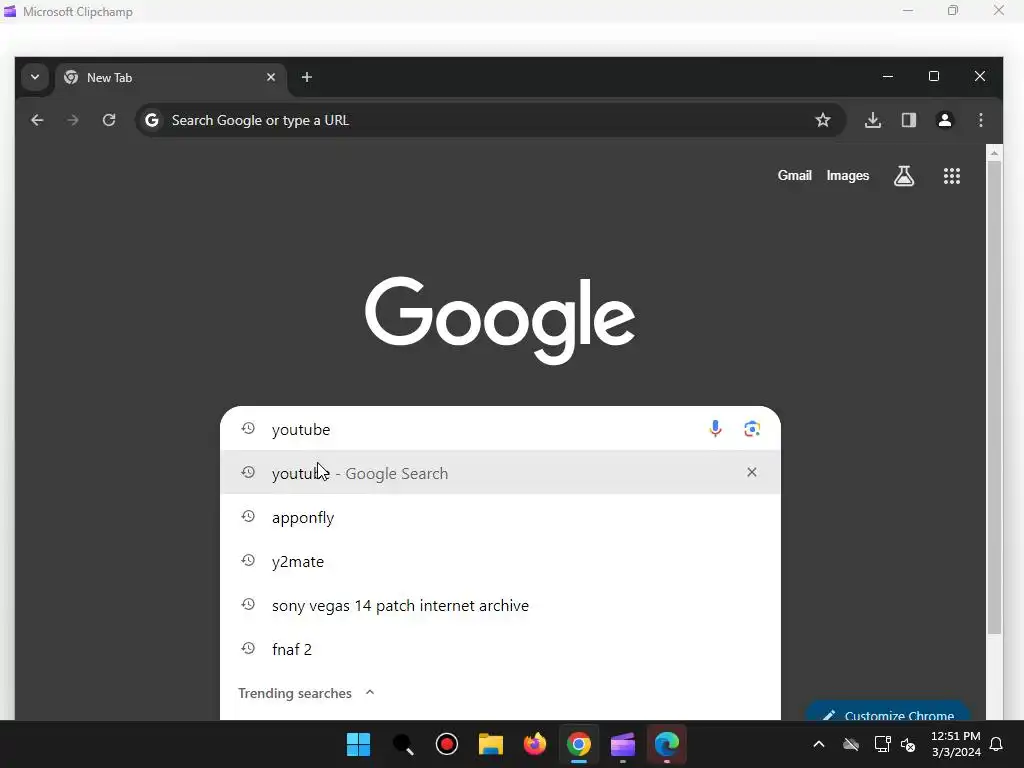Click the Chrome address bar
The height and width of the screenshot is (768, 1024).
tap(490, 120)
